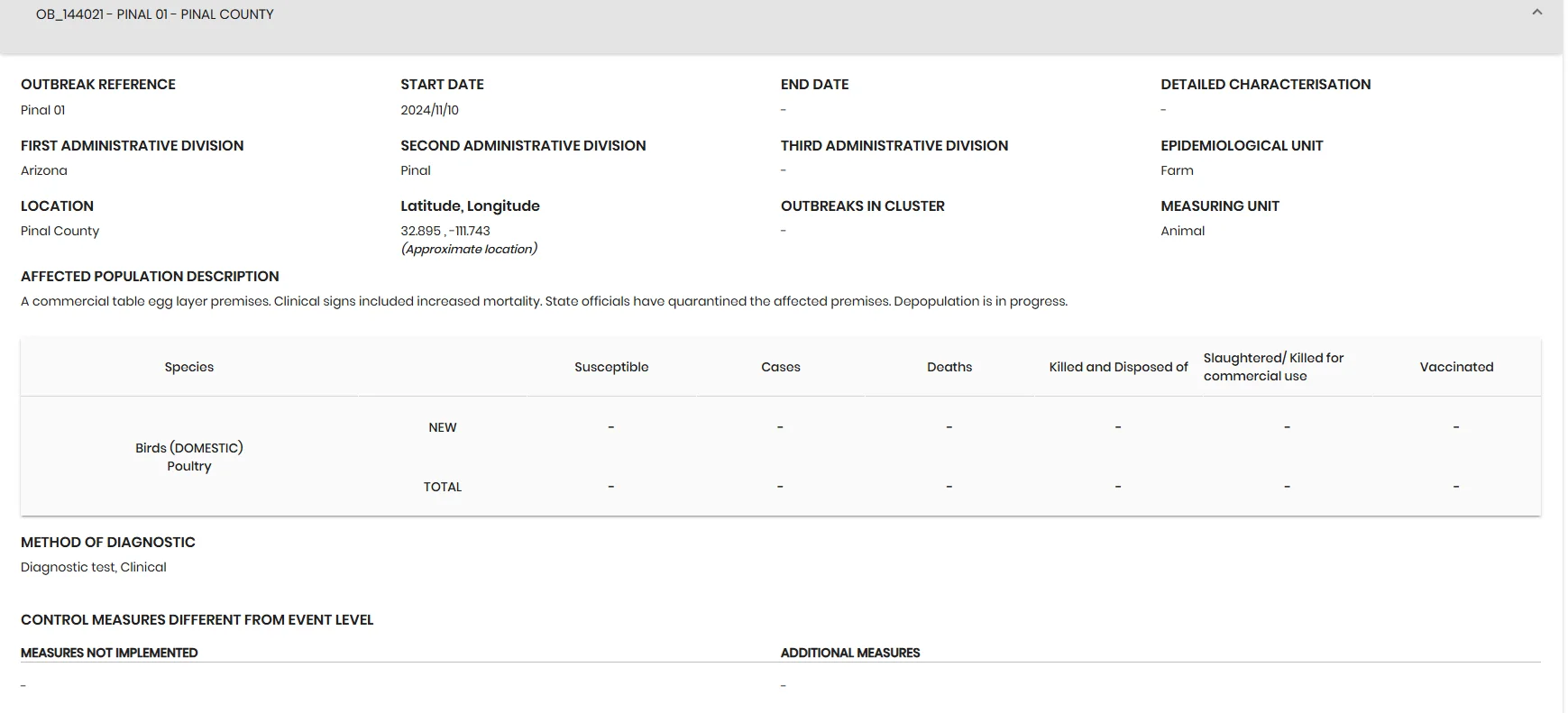The width and height of the screenshot is (1568, 713).
Task: Click the Approximate location note
Action: click(x=469, y=249)
